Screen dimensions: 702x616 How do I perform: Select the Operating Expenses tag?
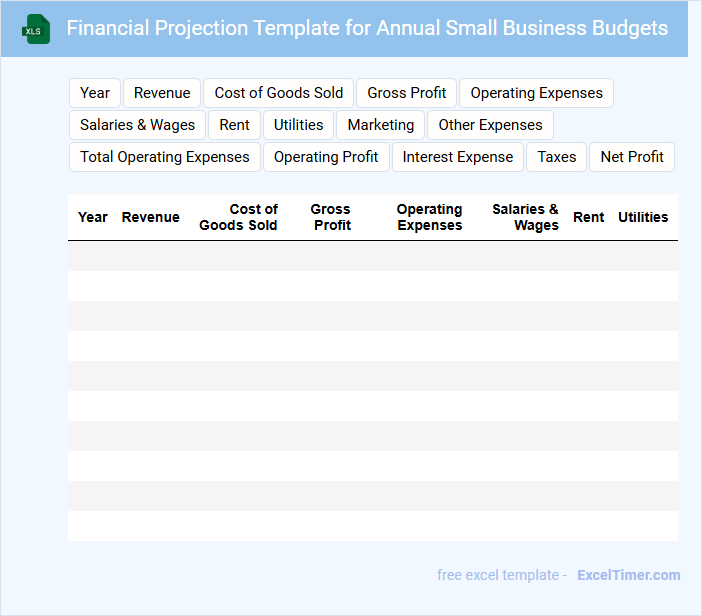536,93
